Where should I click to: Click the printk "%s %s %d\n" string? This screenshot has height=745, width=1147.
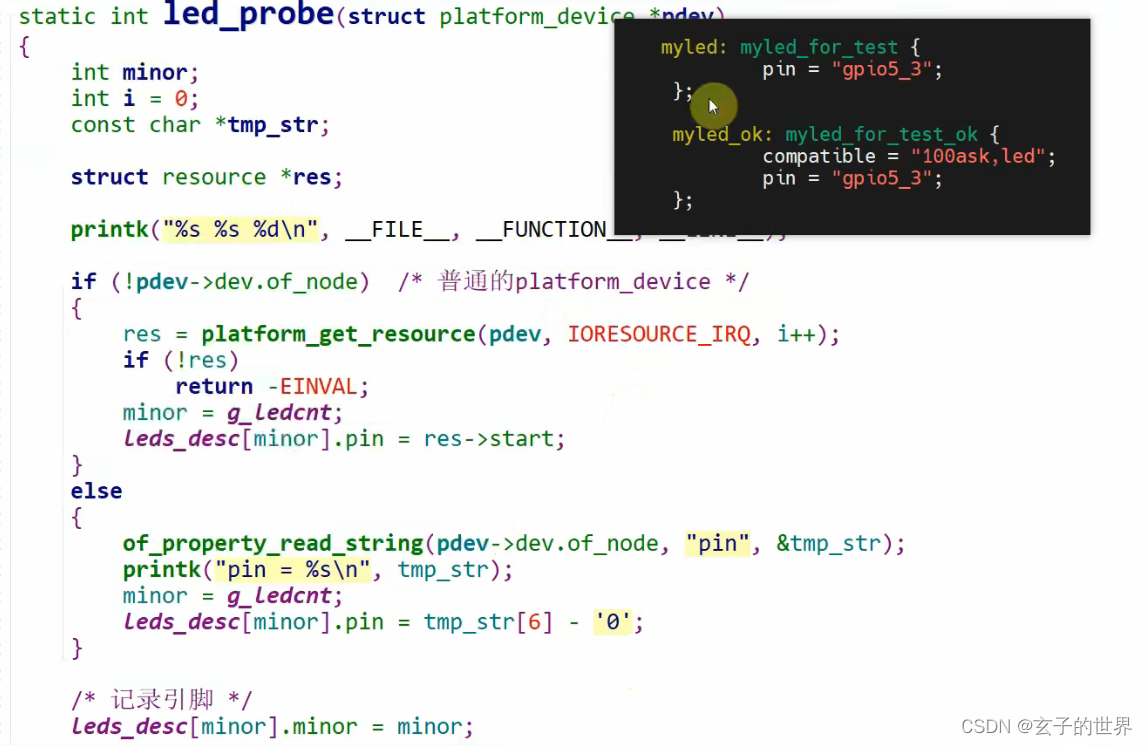241,230
